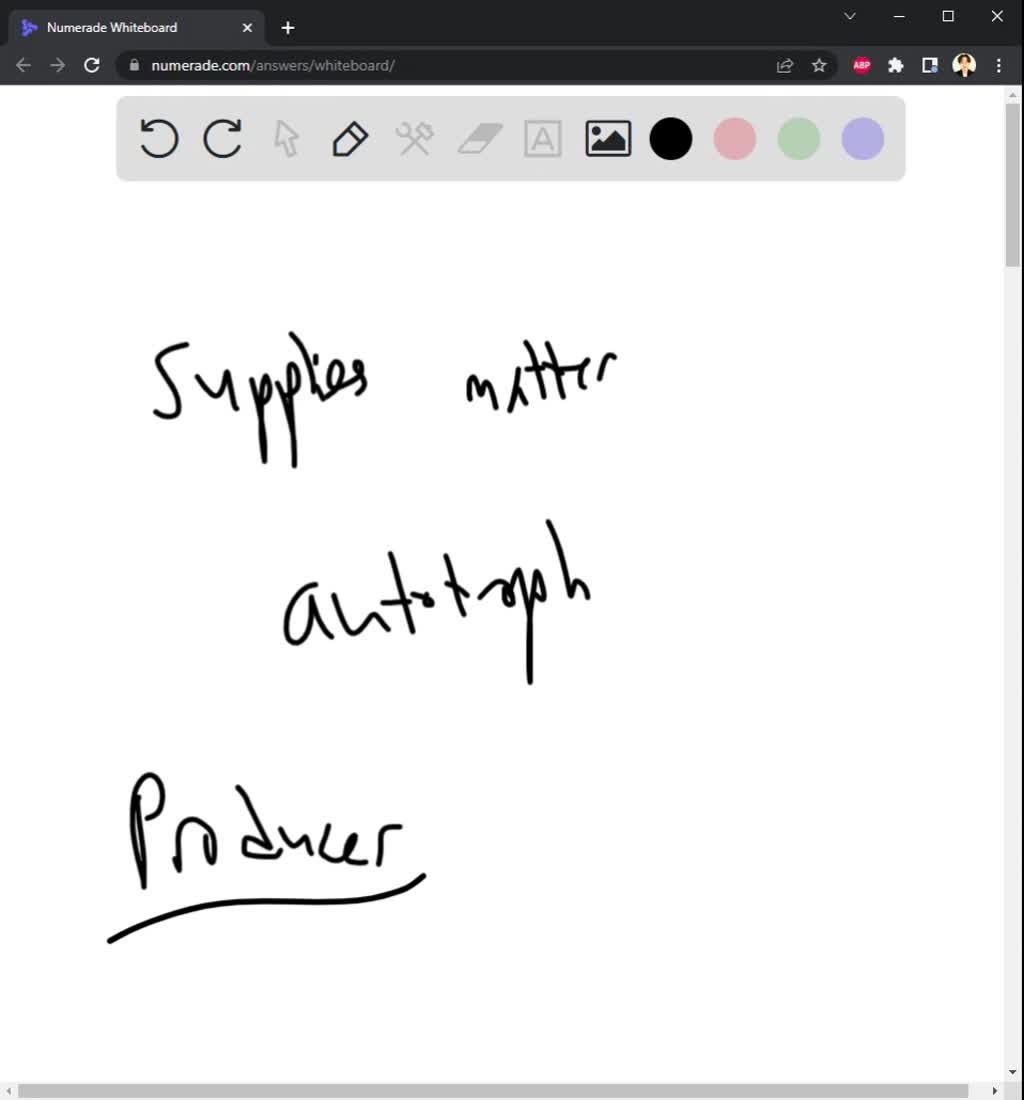The width and height of the screenshot is (1024, 1100).
Task: Open a new browser tab
Action: click(287, 27)
